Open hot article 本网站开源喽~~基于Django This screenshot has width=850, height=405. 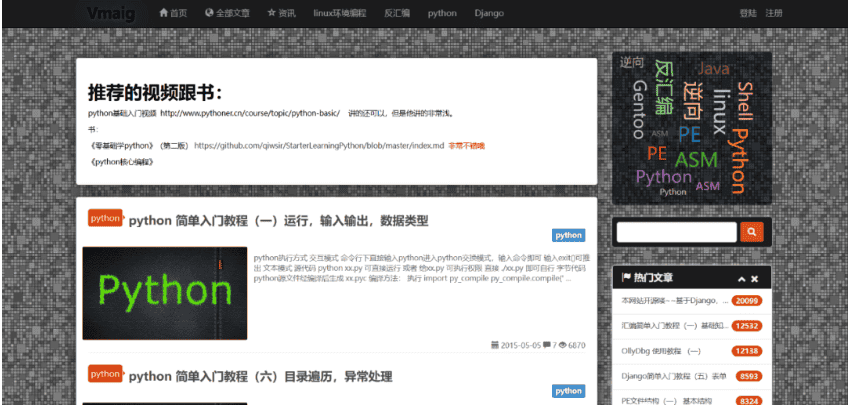[674, 300]
